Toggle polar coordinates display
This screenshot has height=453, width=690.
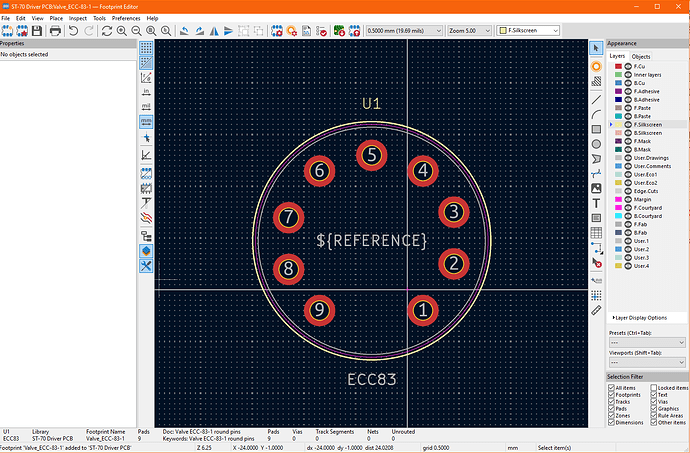click(x=146, y=77)
